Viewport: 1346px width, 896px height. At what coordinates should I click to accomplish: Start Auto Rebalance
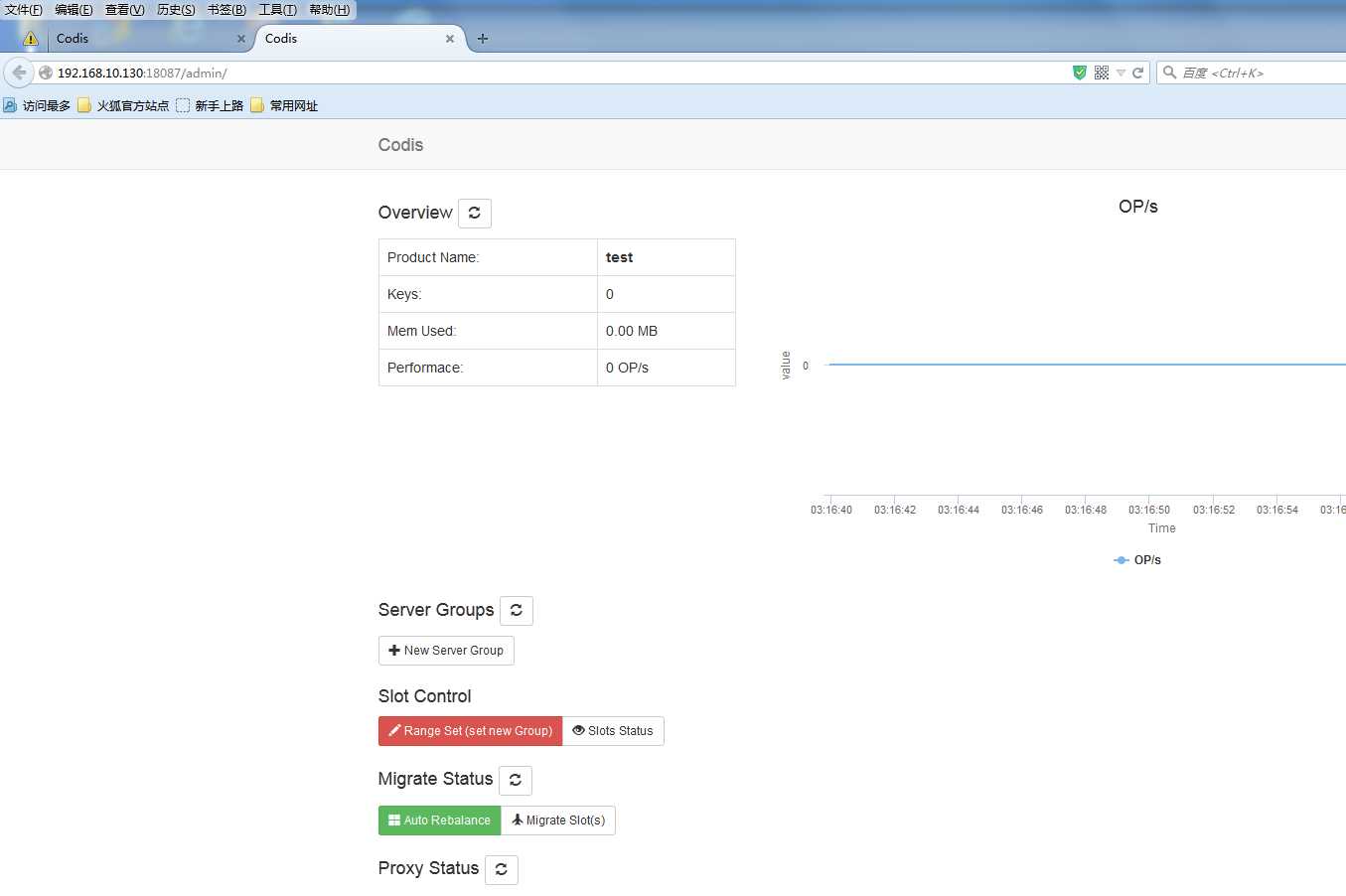click(x=439, y=821)
